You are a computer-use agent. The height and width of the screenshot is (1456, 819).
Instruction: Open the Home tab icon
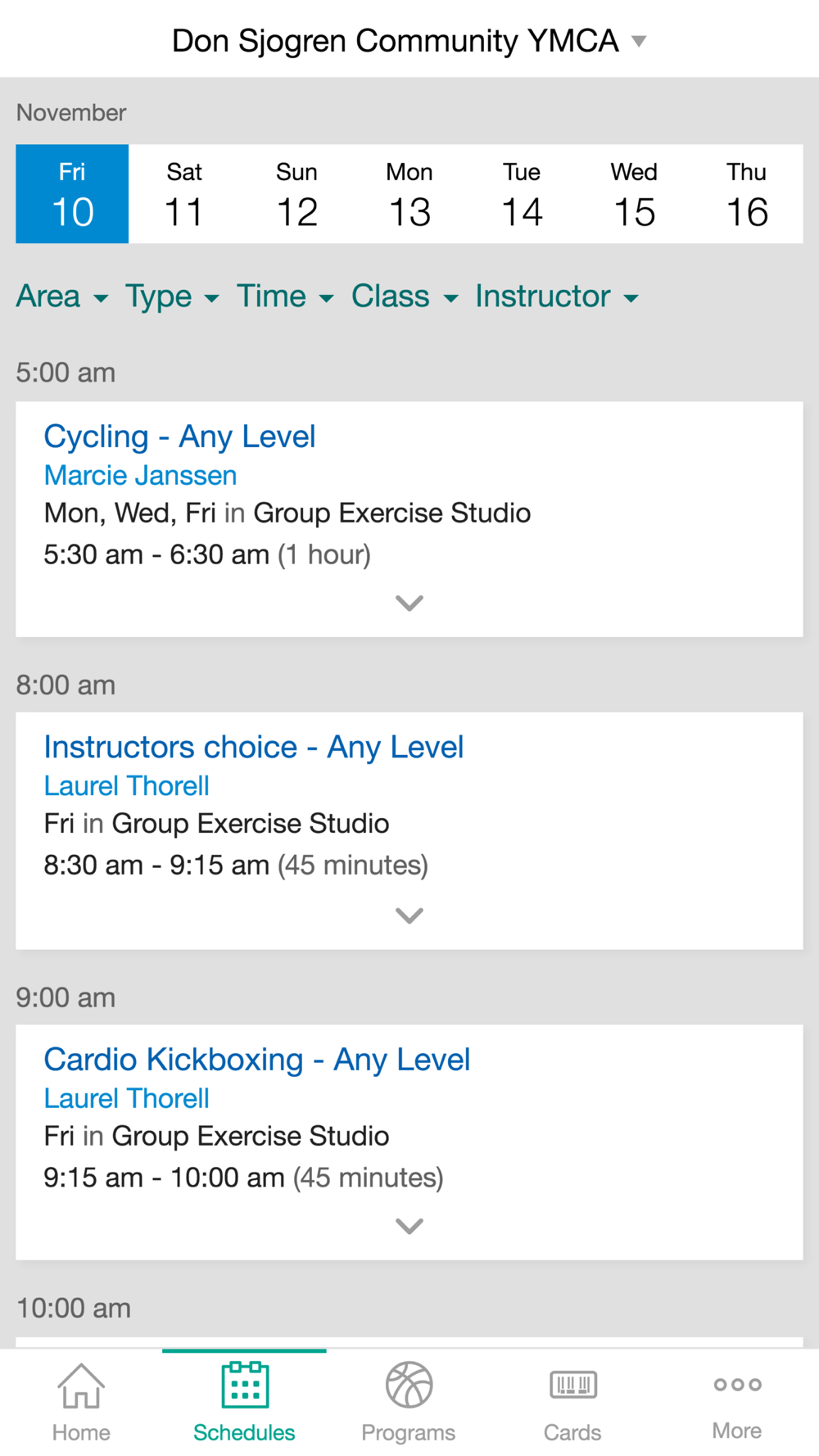pos(81,1386)
